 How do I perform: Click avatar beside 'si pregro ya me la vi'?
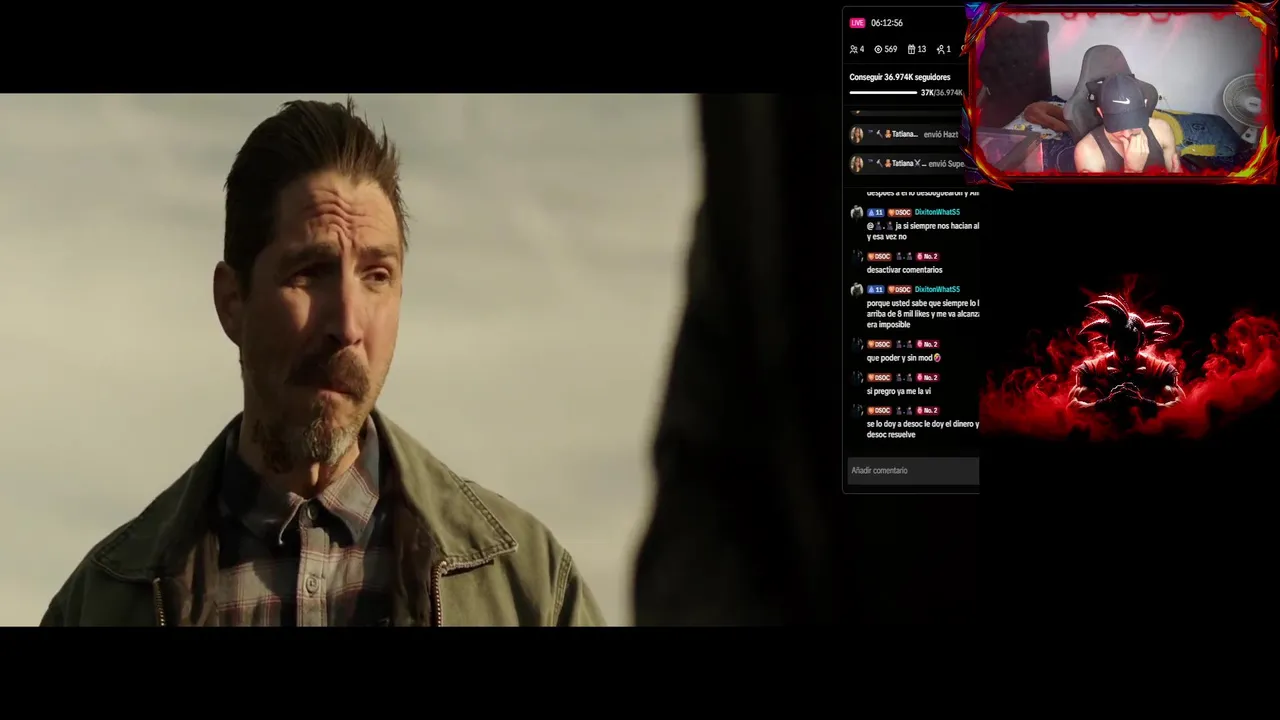857,377
